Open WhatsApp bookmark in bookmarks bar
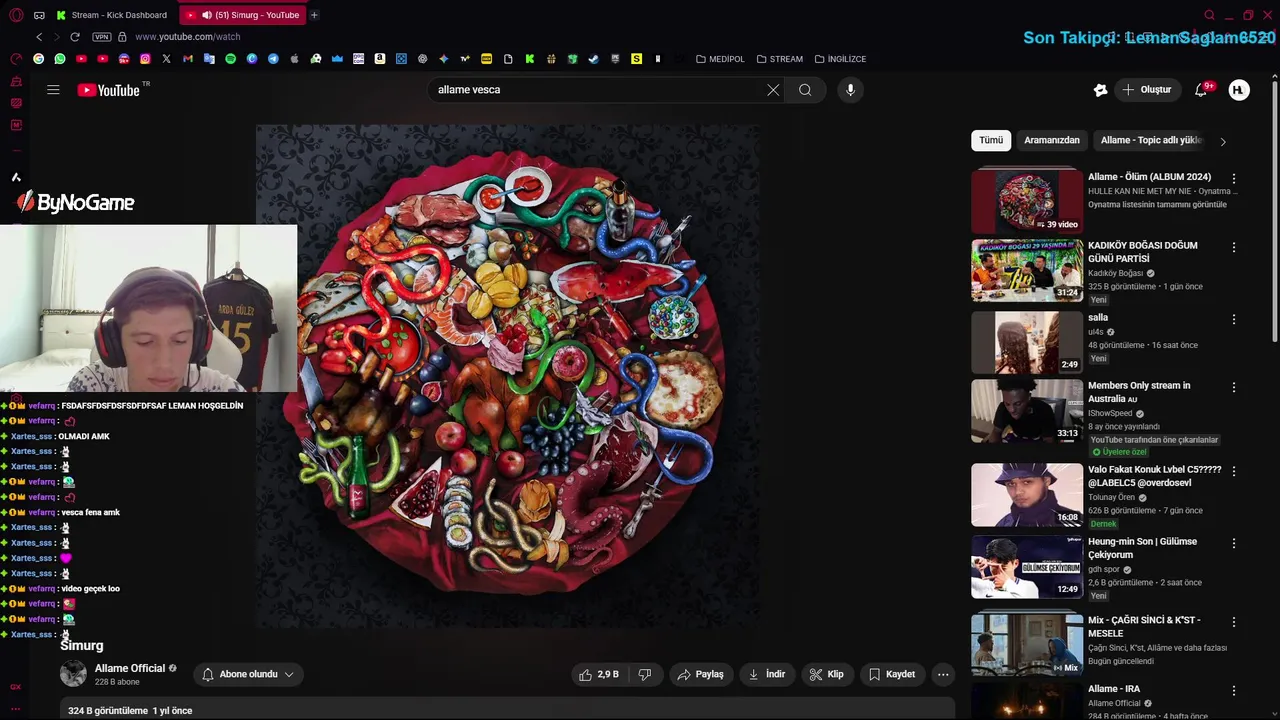Image resolution: width=1280 pixels, height=720 pixels. click(60, 59)
